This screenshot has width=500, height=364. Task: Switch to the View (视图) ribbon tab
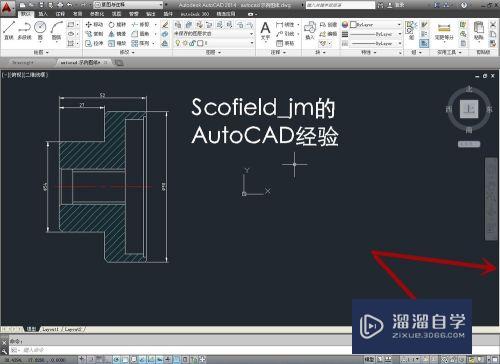(x=116, y=14)
